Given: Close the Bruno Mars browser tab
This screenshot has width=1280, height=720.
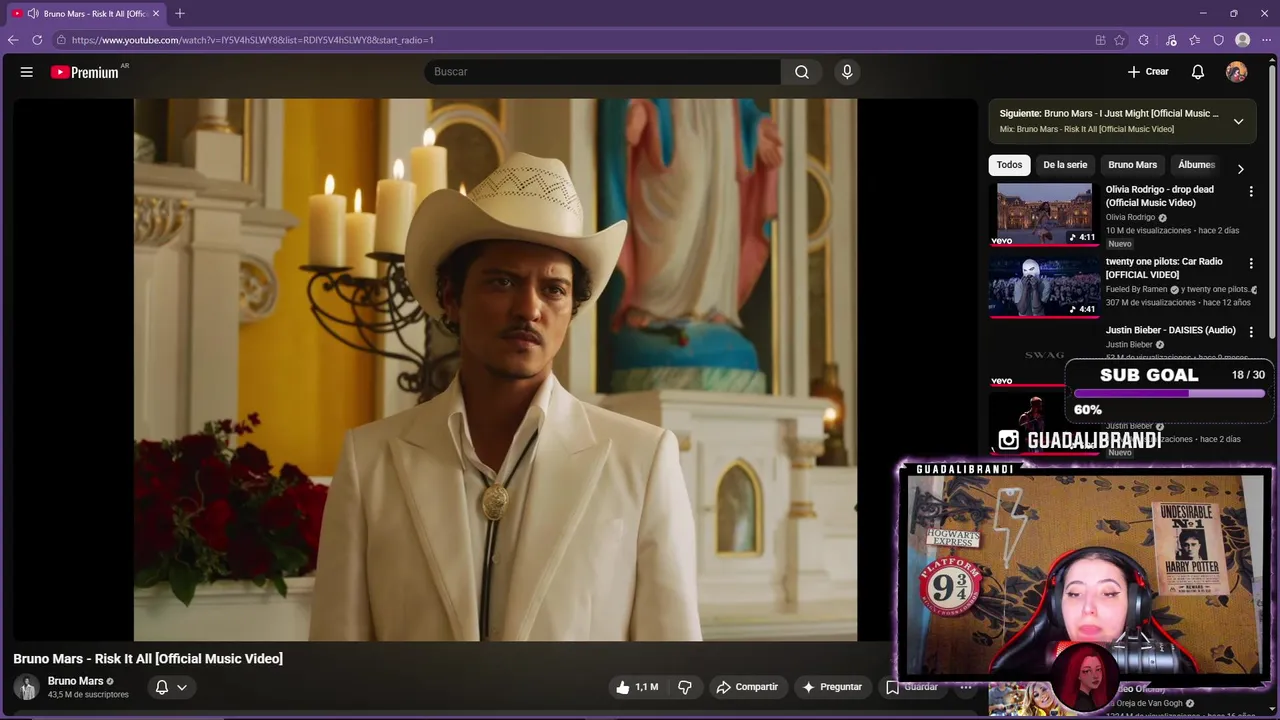Looking at the screenshot, I should (x=156, y=13).
